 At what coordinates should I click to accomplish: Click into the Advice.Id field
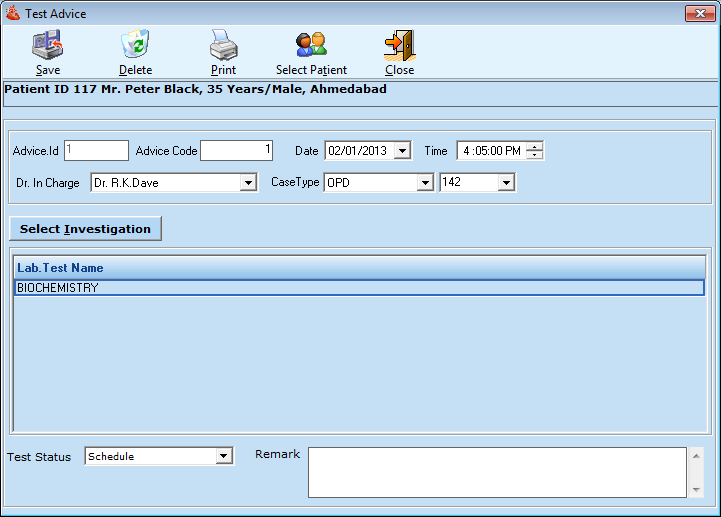(x=97, y=151)
